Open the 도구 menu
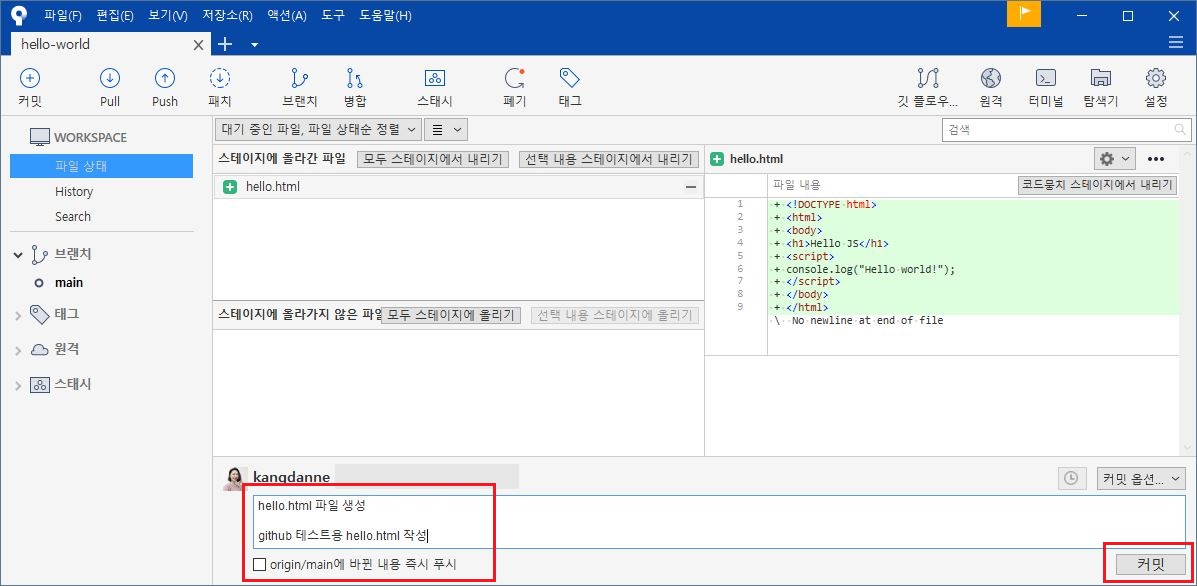Viewport: 1197px width, 586px height. [333, 15]
